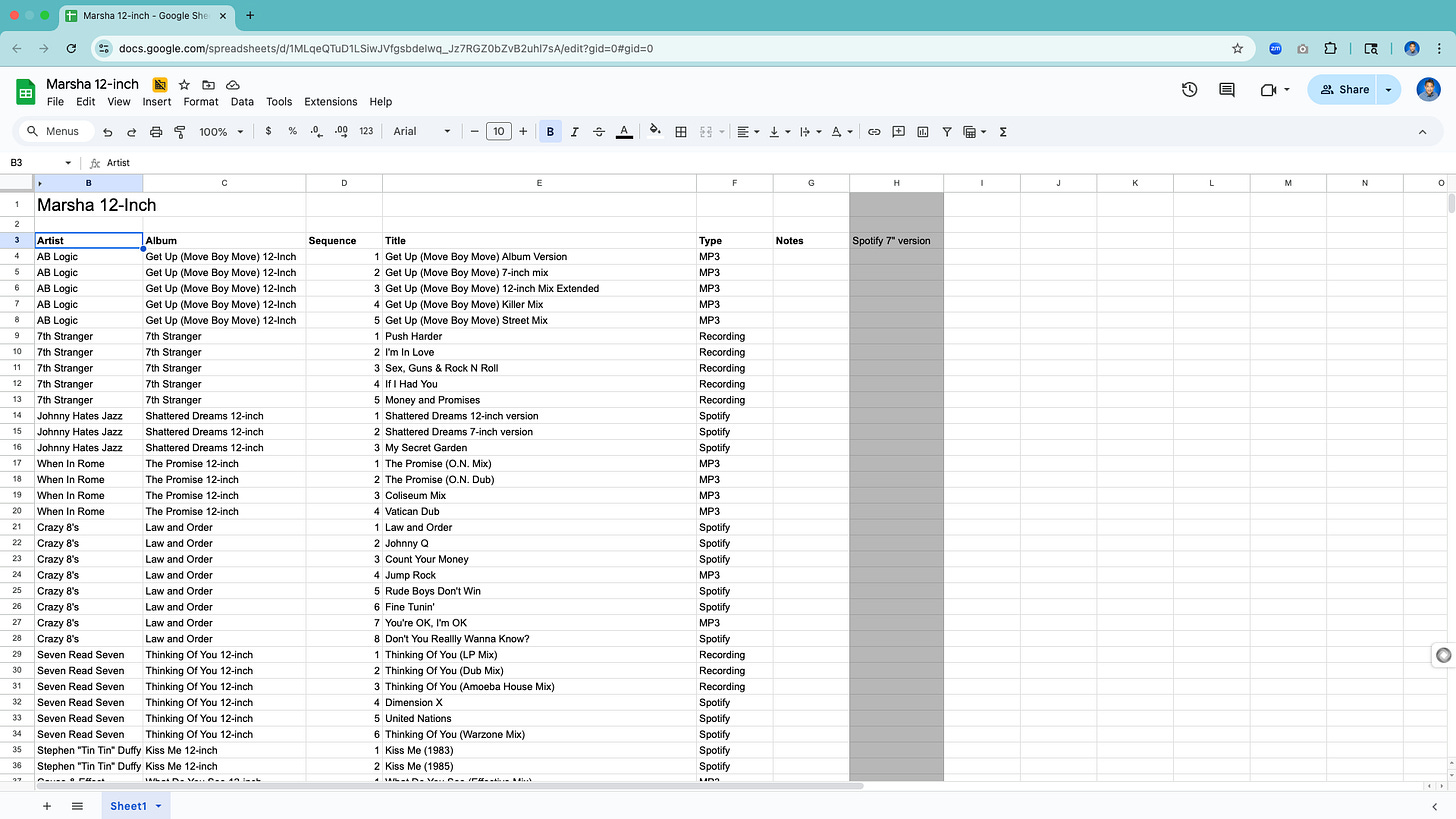Create a filter with the Filter icon
This screenshot has width=1456, height=819.
tap(946, 131)
